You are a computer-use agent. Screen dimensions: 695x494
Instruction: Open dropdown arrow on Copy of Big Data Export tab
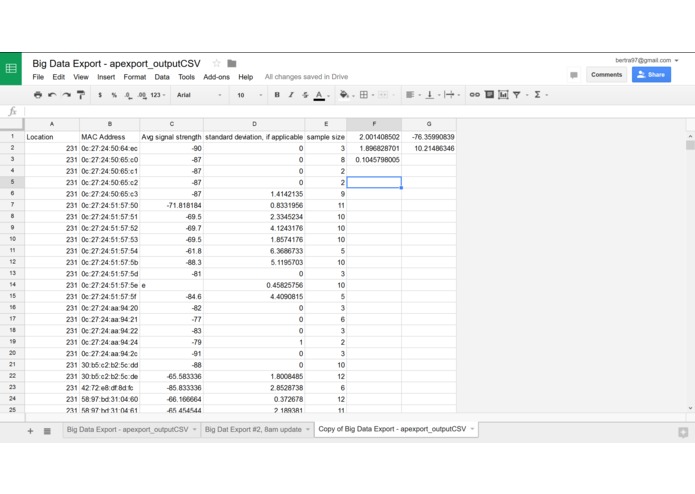click(x=472, y=429)
